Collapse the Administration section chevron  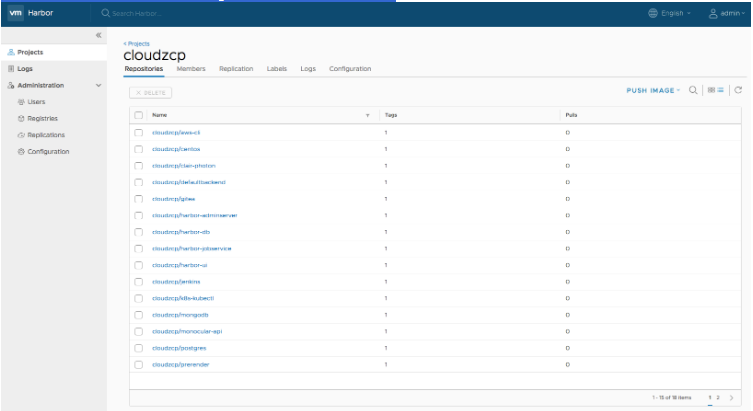tap(98, 85)
